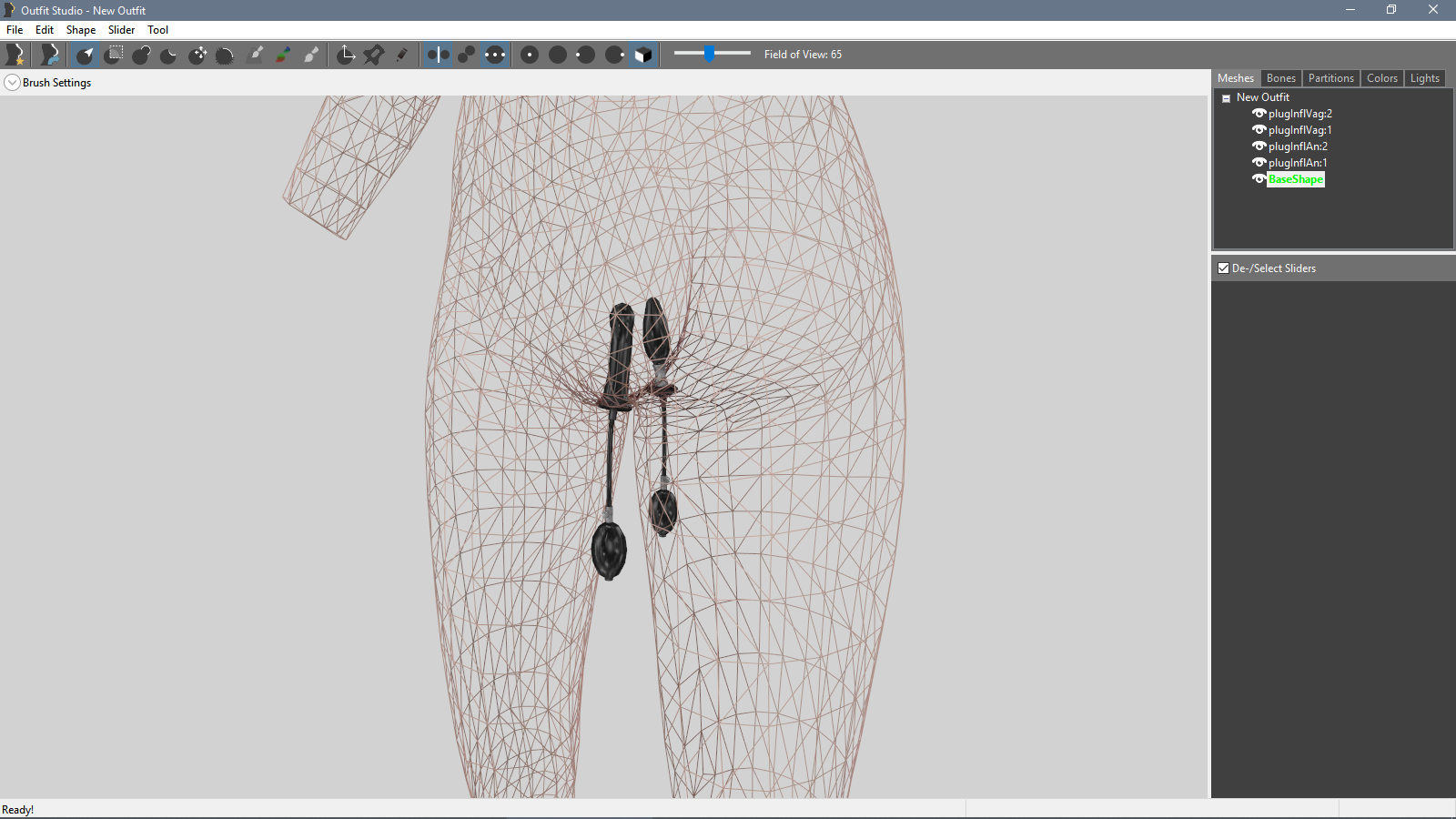This screenshot has width=1456, height=819.
Task: Close the Outfit Studio window
Action: 1433,10
